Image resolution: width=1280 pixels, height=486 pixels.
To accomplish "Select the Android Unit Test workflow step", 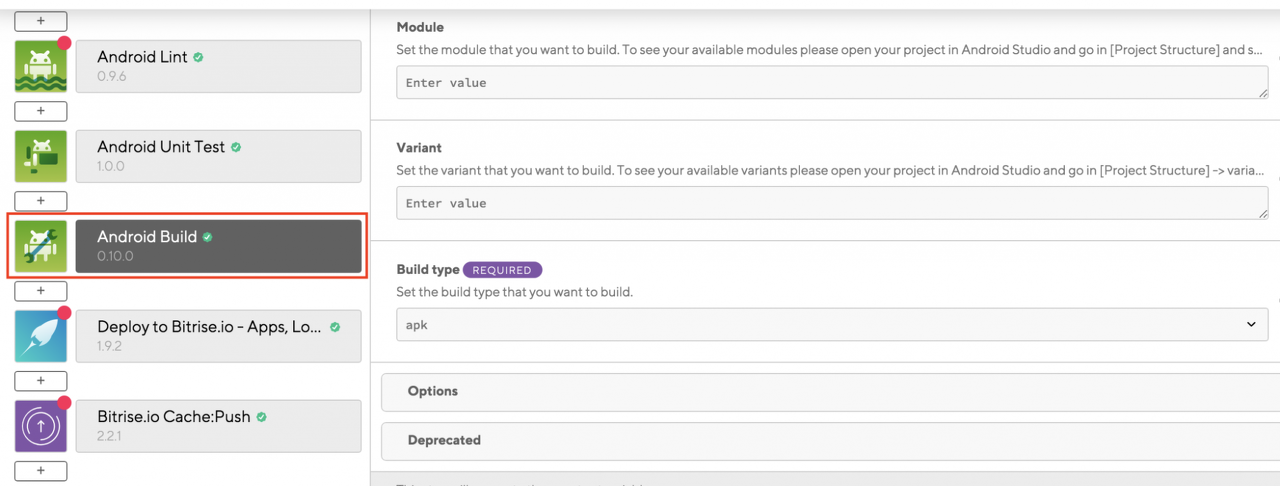I will click(x=218, y=156).
